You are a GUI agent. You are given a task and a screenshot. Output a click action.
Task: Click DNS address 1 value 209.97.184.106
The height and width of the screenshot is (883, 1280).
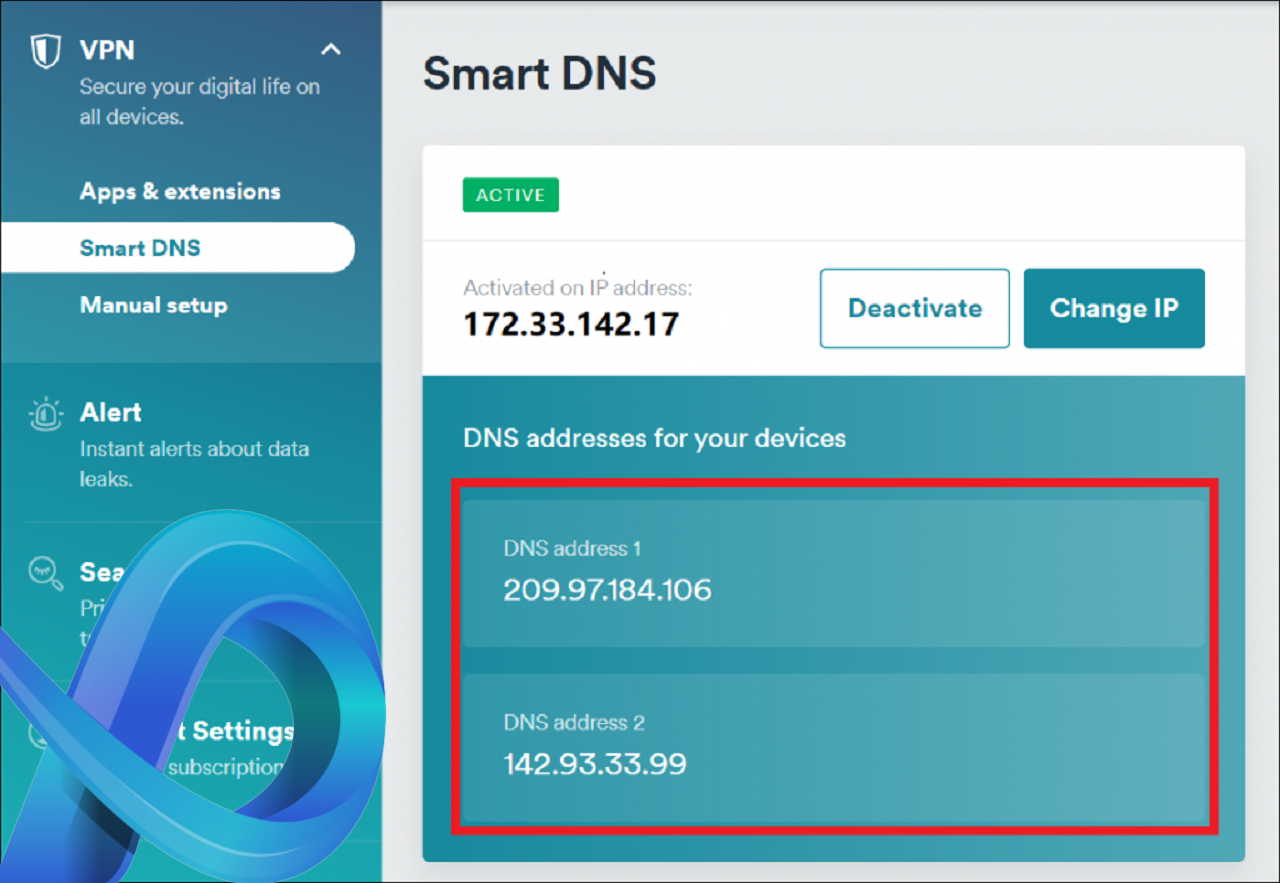tap(607, 590)
